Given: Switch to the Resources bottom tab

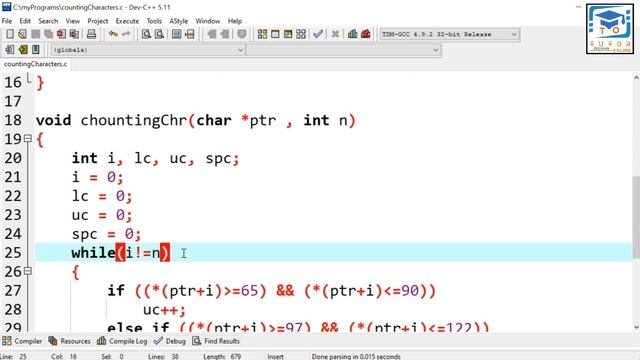Looking at the screenshot, I should tap(69, 341).
